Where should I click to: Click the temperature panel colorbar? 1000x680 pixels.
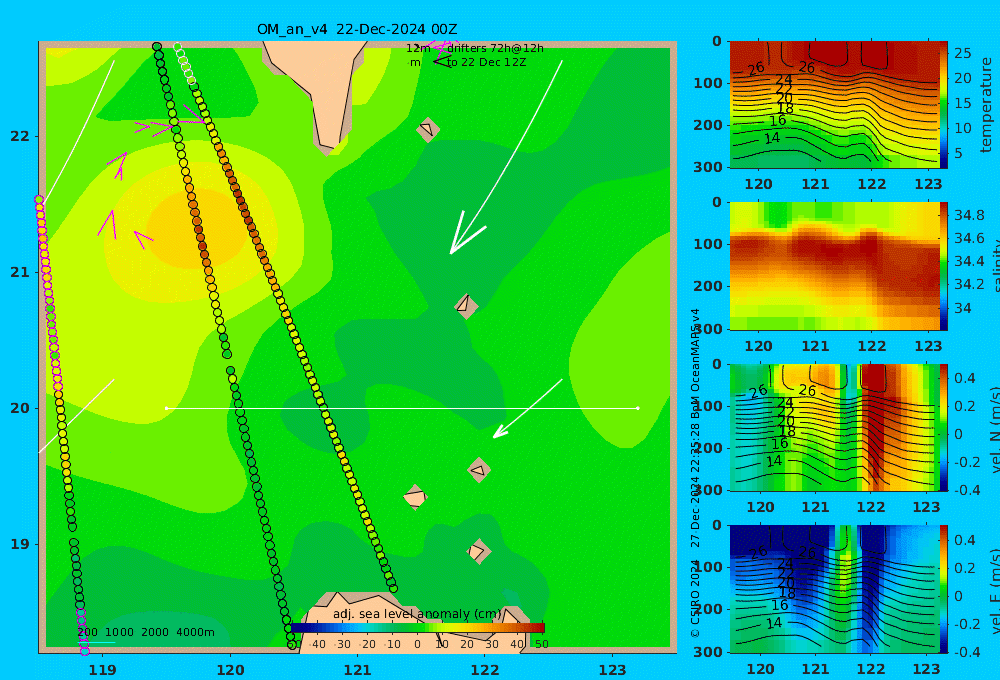click(943, 105)
